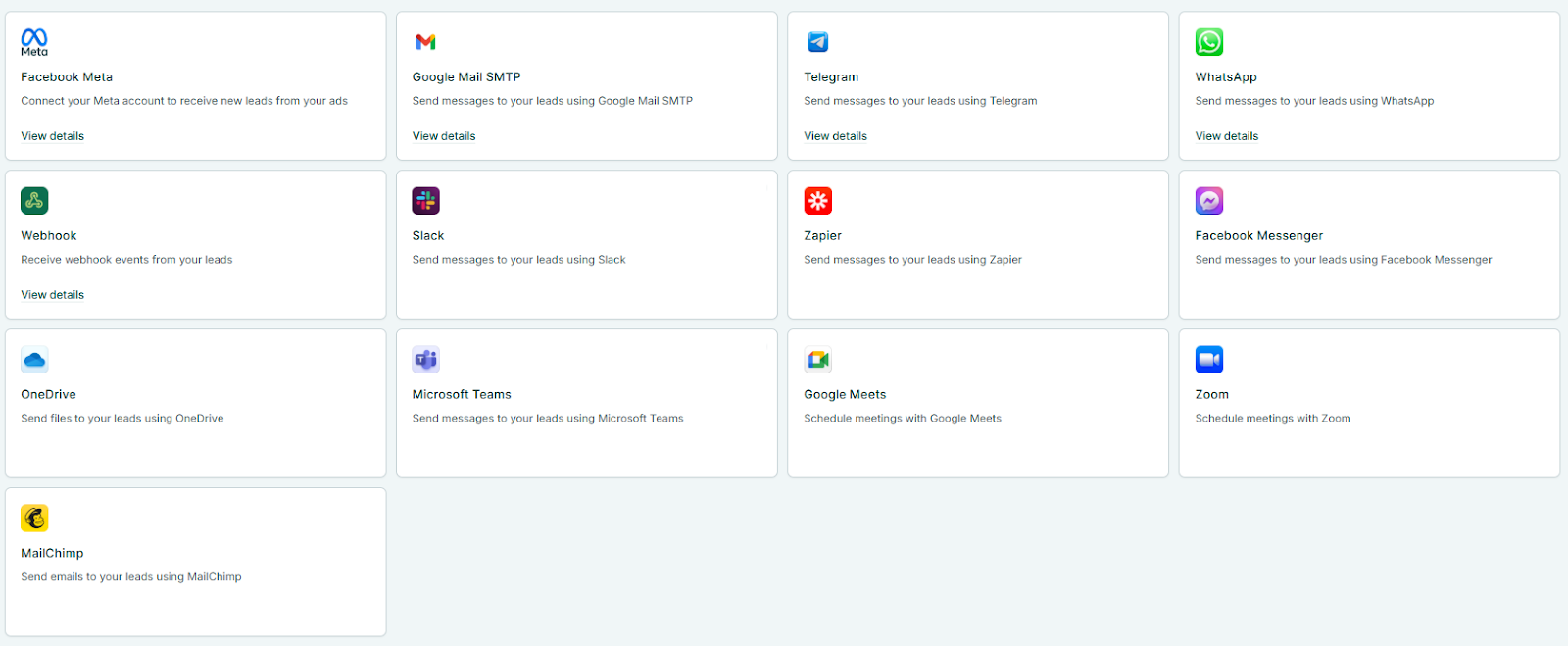
Task: Click the WhatsApp green icon
Action: point(1208,42)
